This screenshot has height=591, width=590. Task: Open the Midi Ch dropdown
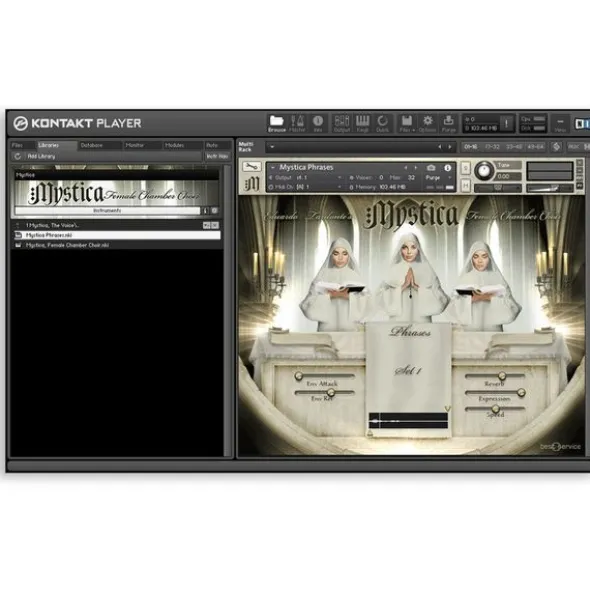click(339, 187)
